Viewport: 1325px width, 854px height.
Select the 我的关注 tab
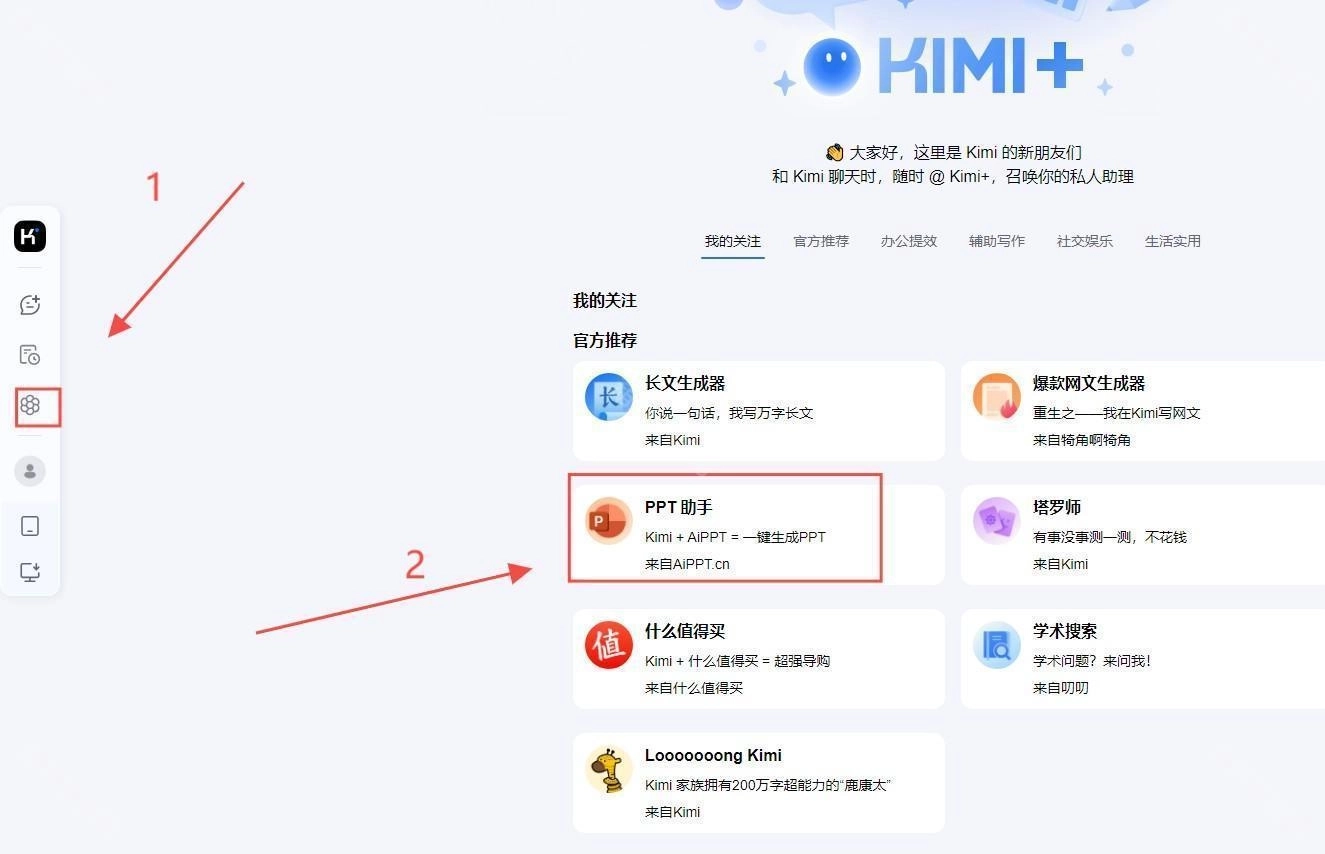(733, 241)
